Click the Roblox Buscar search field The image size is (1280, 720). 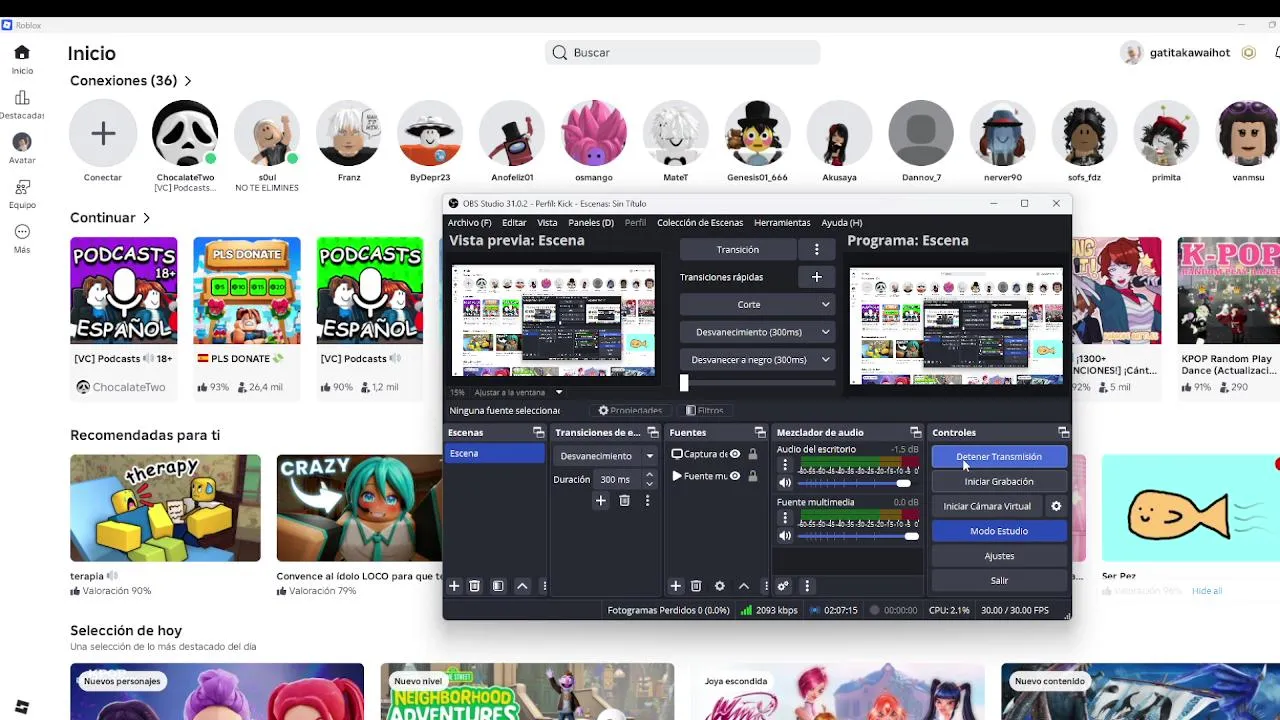coord(683,52)
